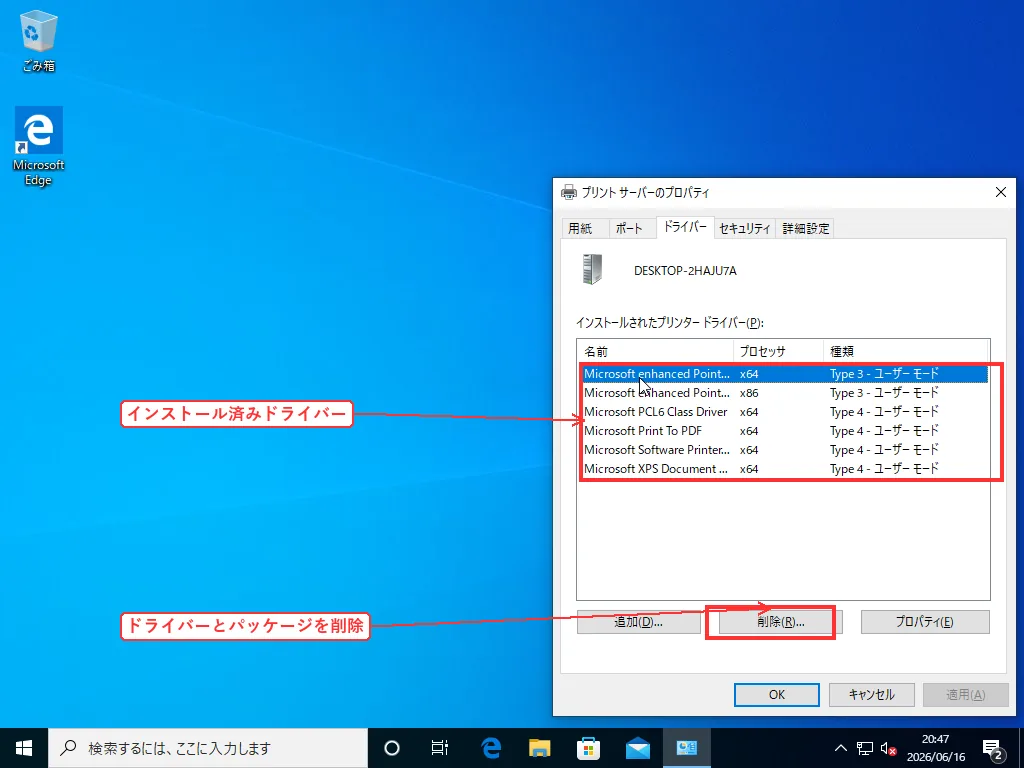The image size is (1024, 768).
Task: Open driver プロパティ(E) button
Action: [x=925, y=622]
